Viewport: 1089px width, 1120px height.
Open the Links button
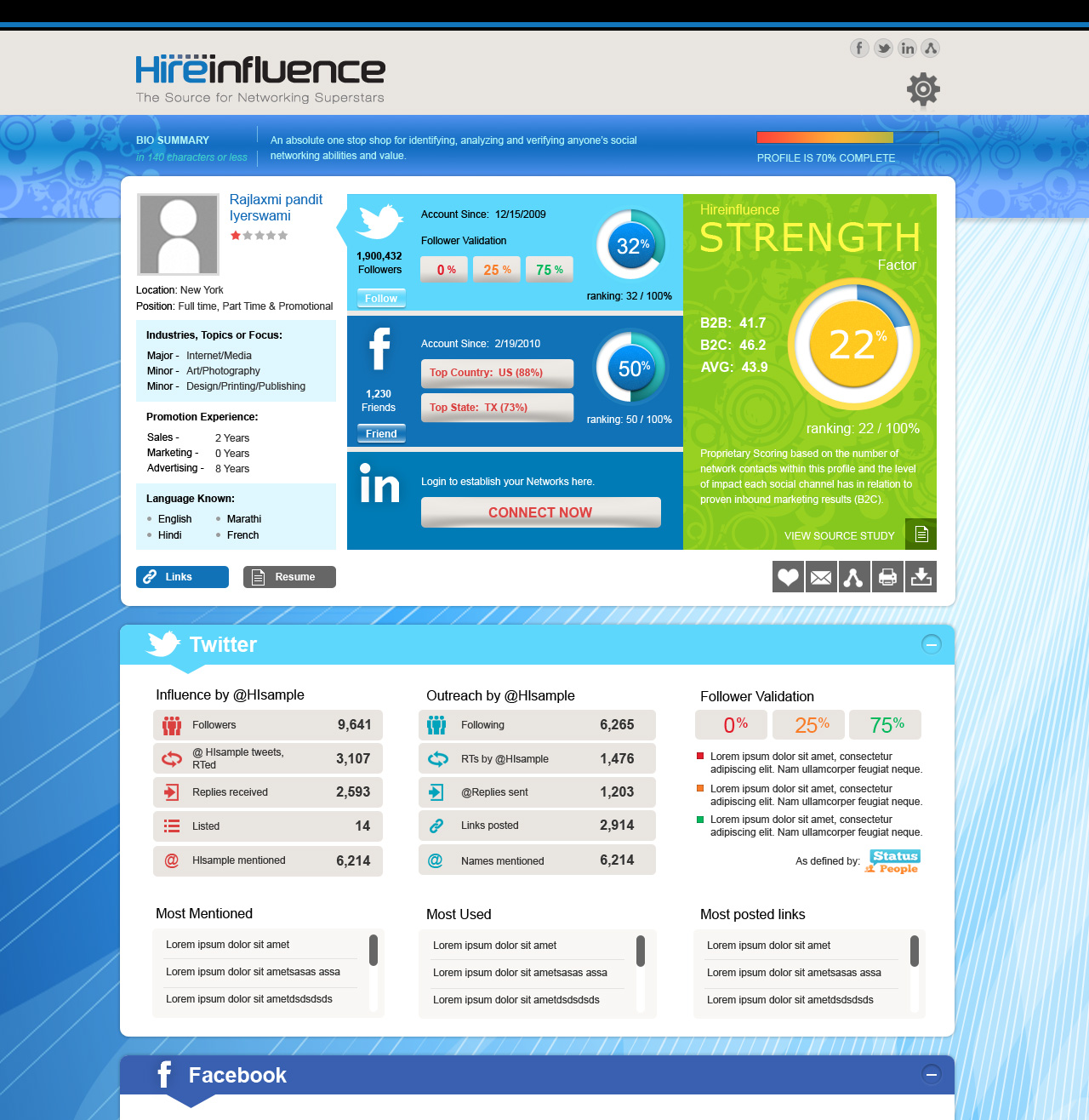tap(182, 577)
